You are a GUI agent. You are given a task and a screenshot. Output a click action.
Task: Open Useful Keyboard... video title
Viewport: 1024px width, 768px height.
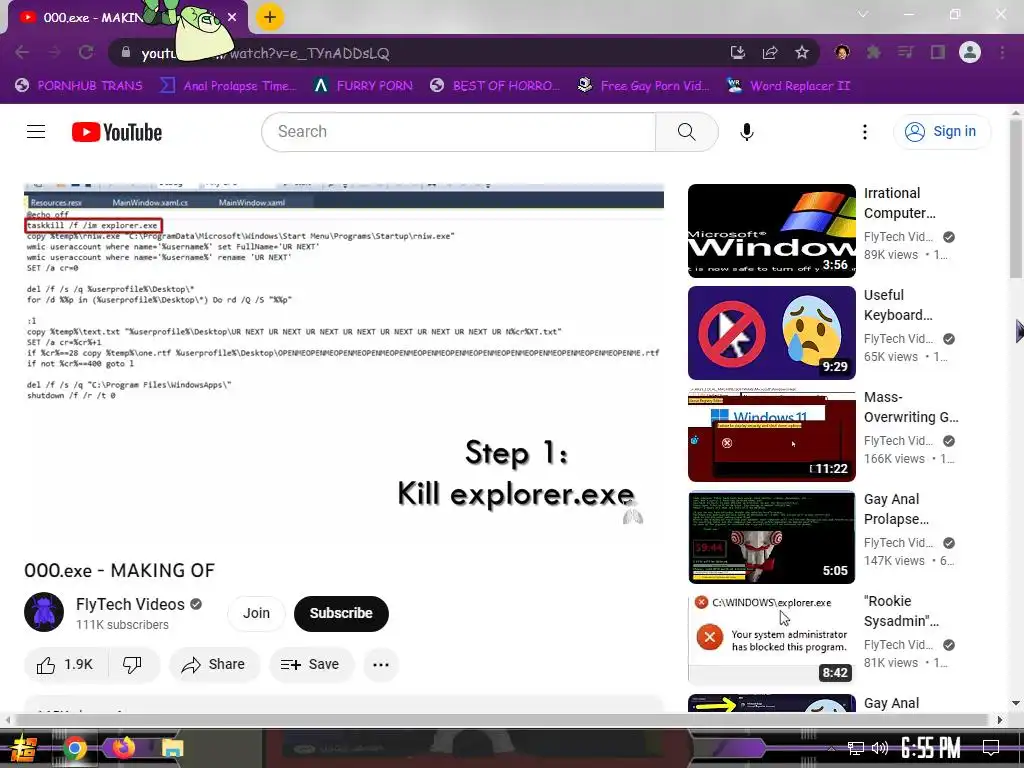[x=898, y=305]
